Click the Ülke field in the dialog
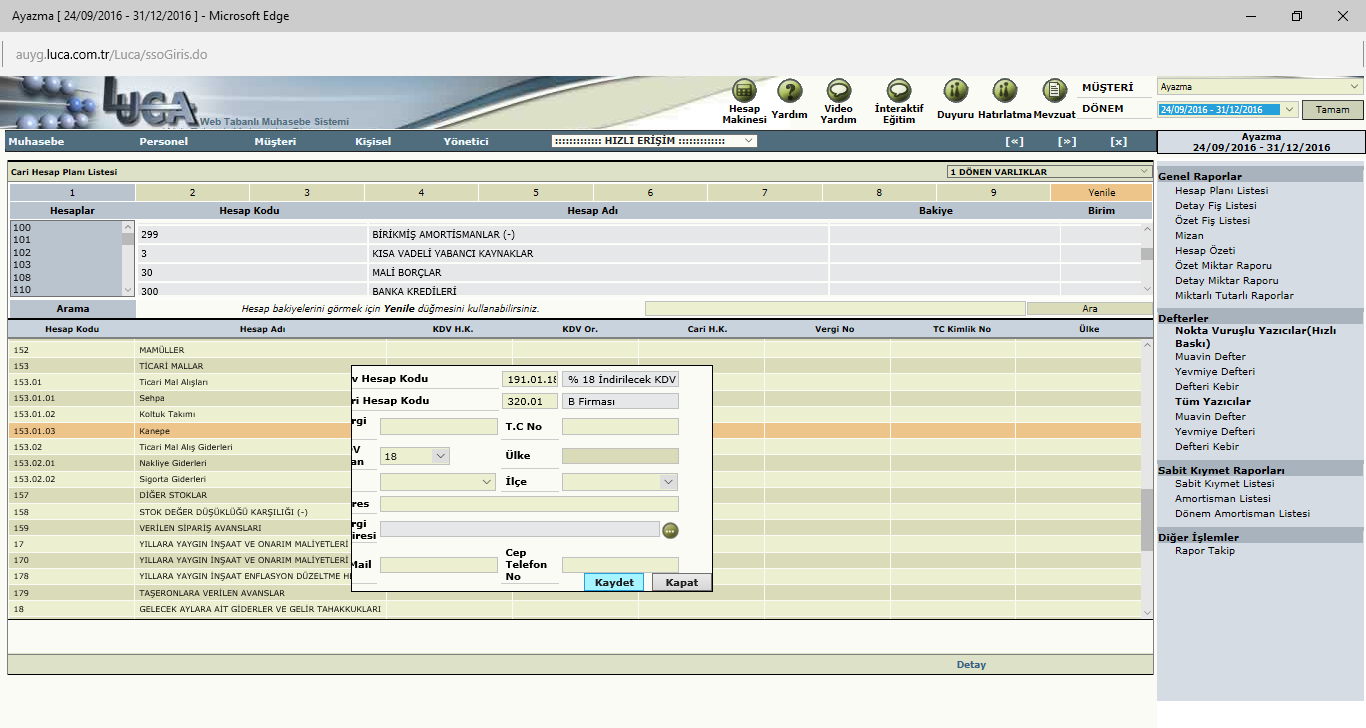 tap(620, 456)
